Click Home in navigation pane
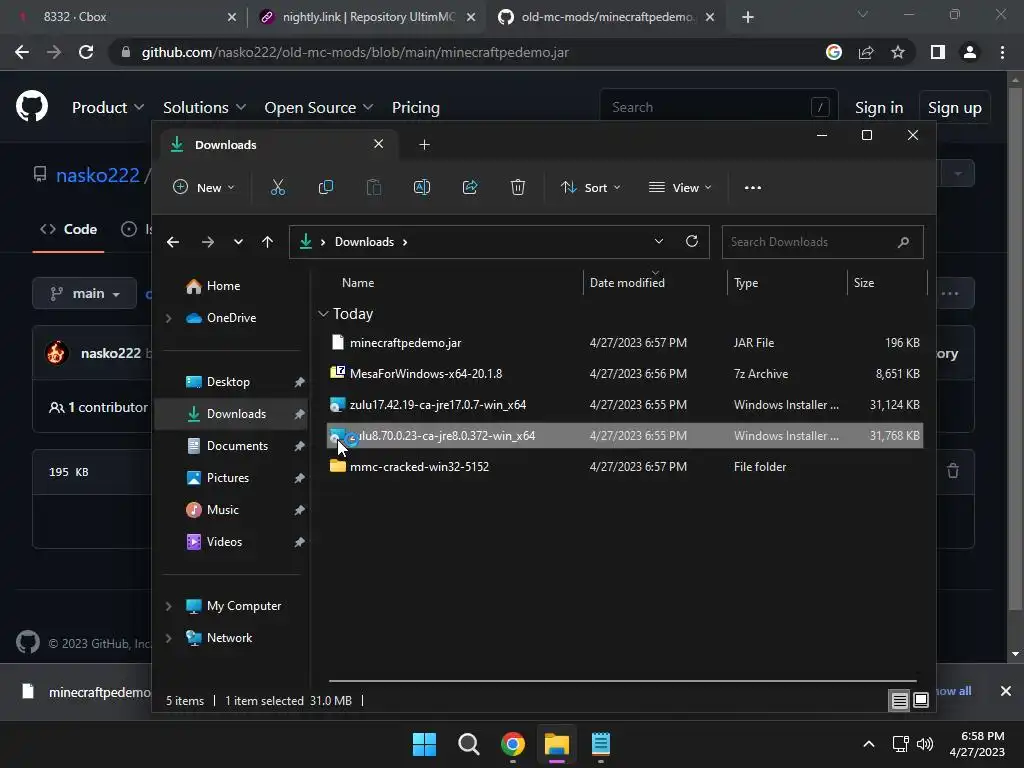Screen dimensions: 1024x768 coord(223,286)
